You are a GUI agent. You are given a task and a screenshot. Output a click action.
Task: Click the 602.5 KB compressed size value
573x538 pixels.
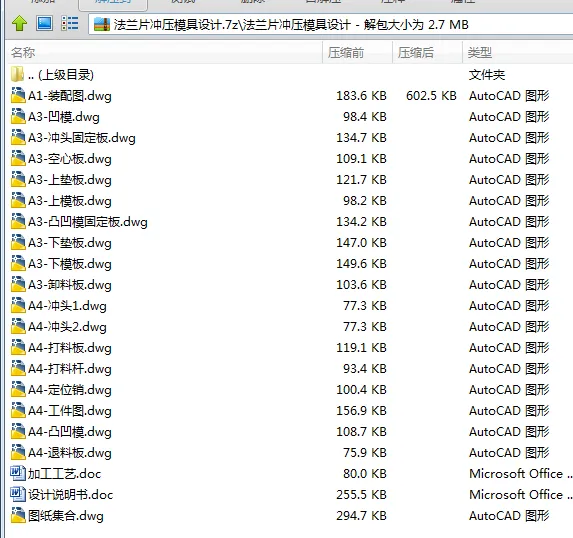click(431, 96)
